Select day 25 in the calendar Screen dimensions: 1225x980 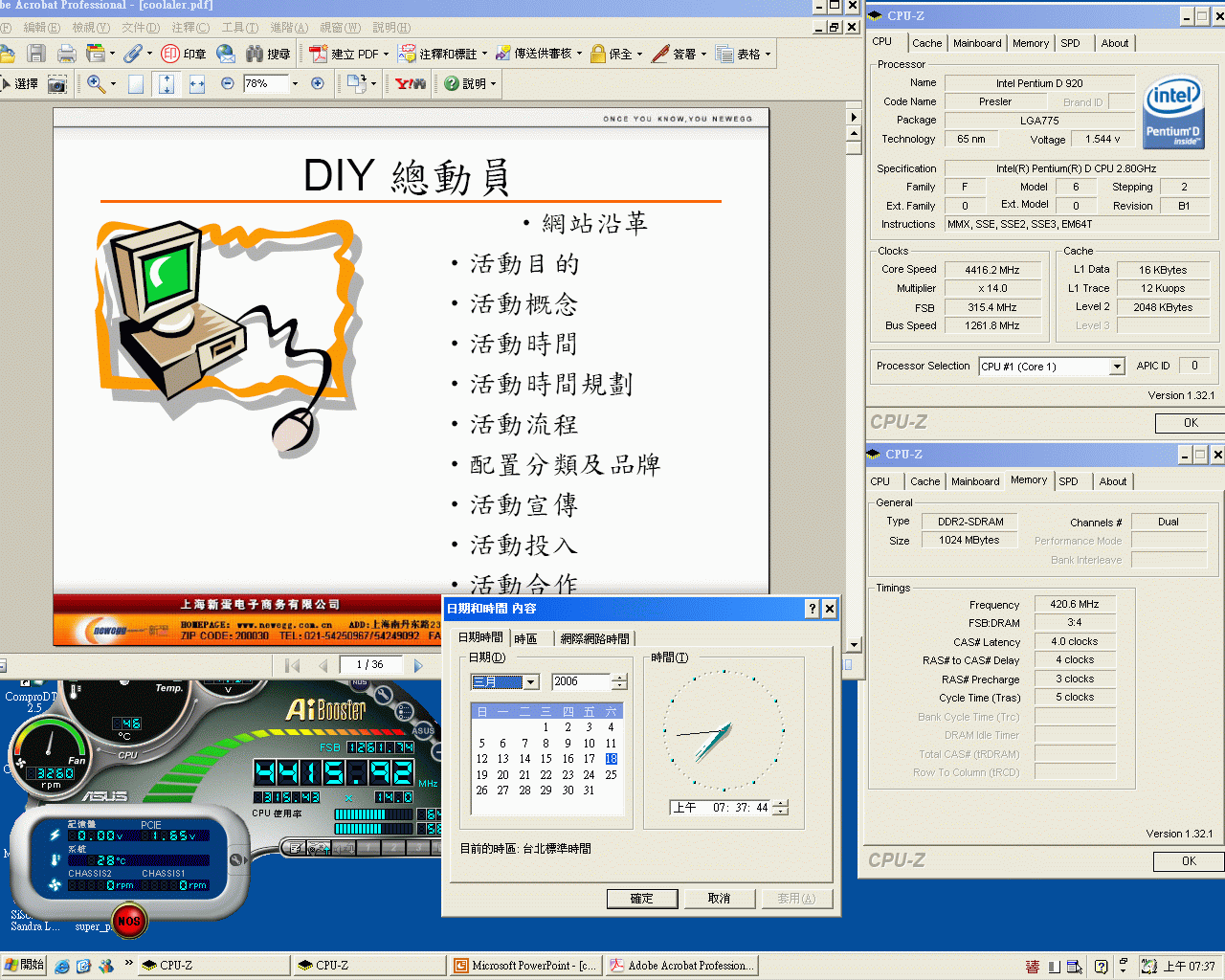[x=611, y=775]
